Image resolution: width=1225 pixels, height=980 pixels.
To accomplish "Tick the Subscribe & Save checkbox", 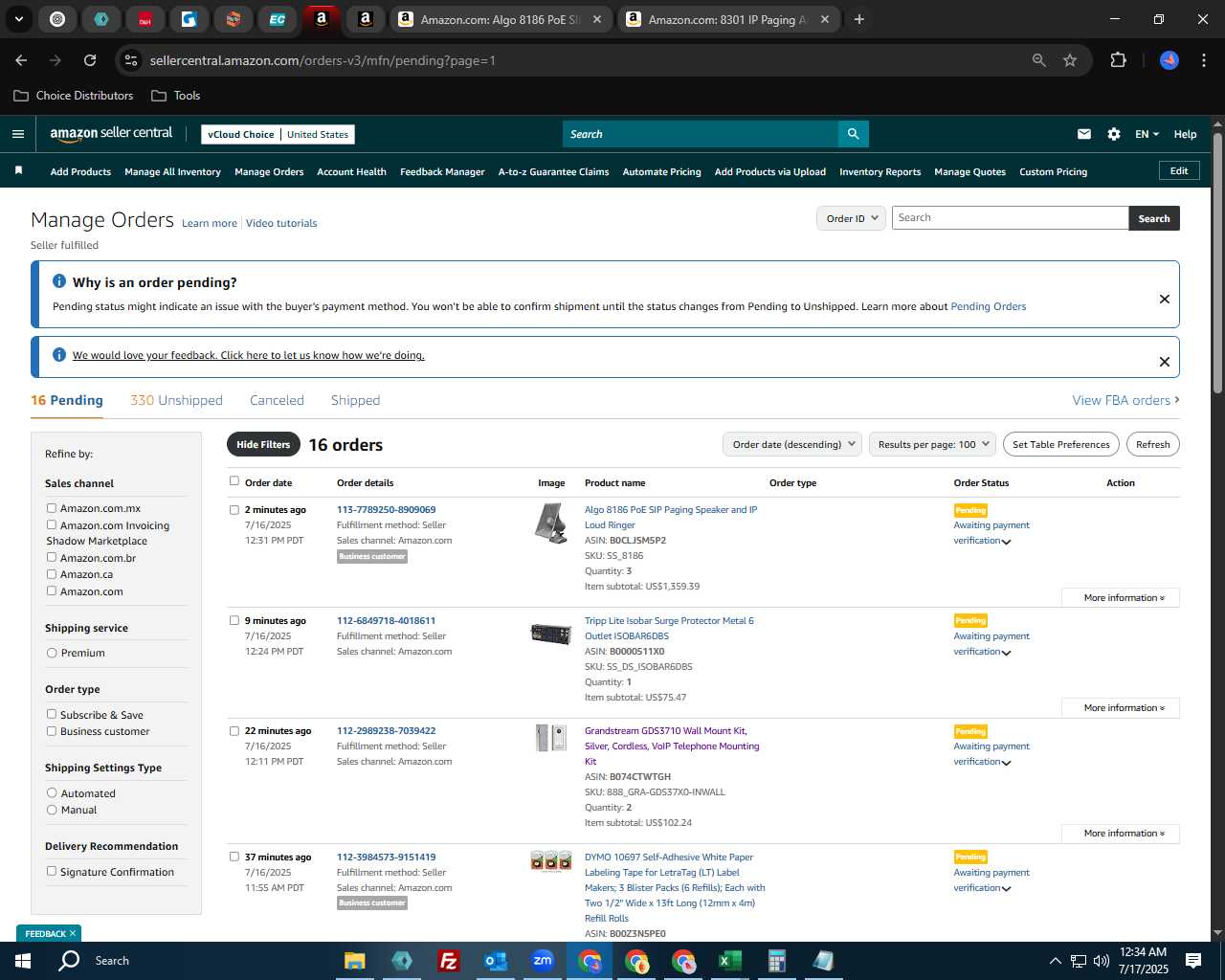I will (x=52, y=714).
